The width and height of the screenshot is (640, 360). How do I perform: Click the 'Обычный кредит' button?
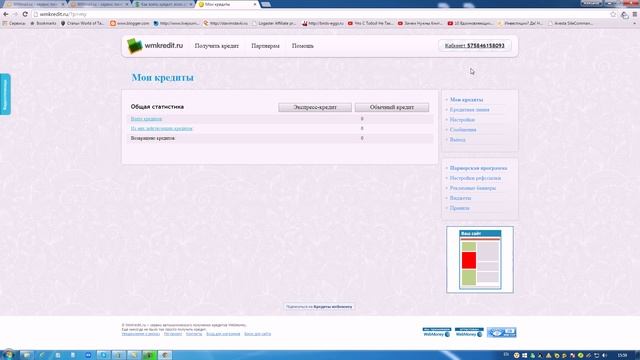tap(391, 107)
